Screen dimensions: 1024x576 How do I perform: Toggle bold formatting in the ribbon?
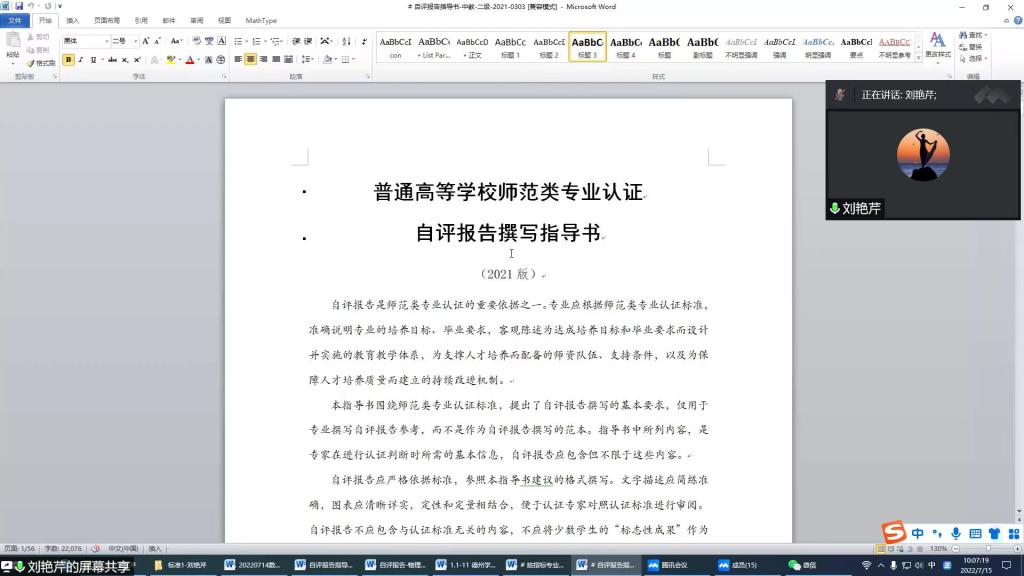pyautogui.click(x=68, y=60)
